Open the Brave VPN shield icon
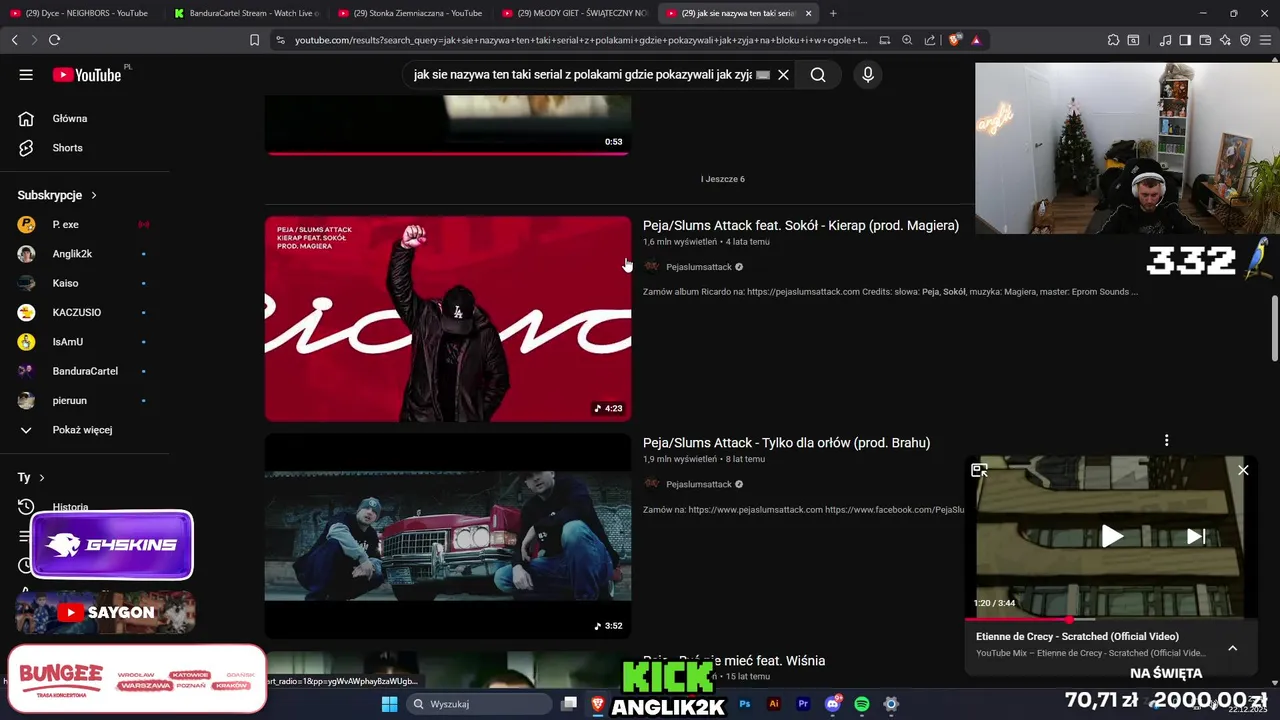 (x=1245, y=40)
